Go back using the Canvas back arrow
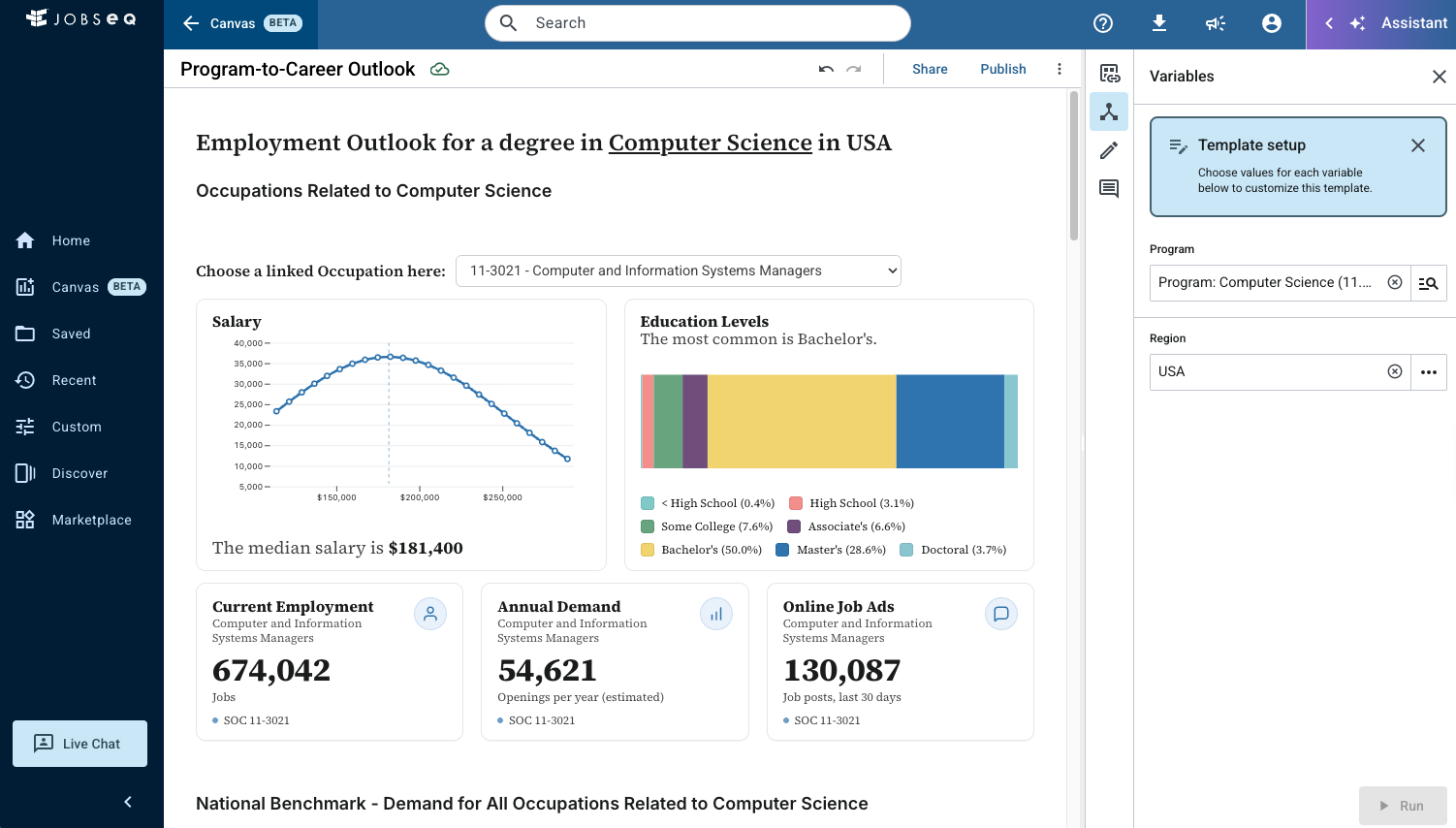The image size is (1456, 828). click(191, 23)
